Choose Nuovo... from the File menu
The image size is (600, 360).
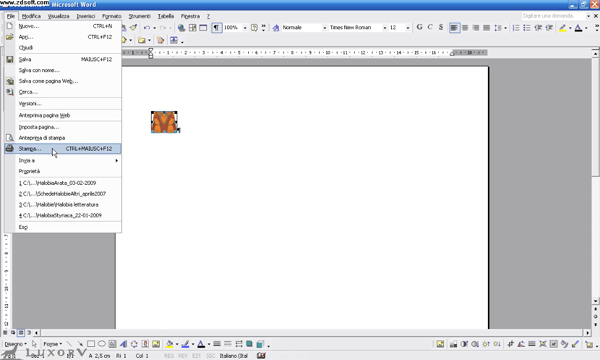coord(63,26)
